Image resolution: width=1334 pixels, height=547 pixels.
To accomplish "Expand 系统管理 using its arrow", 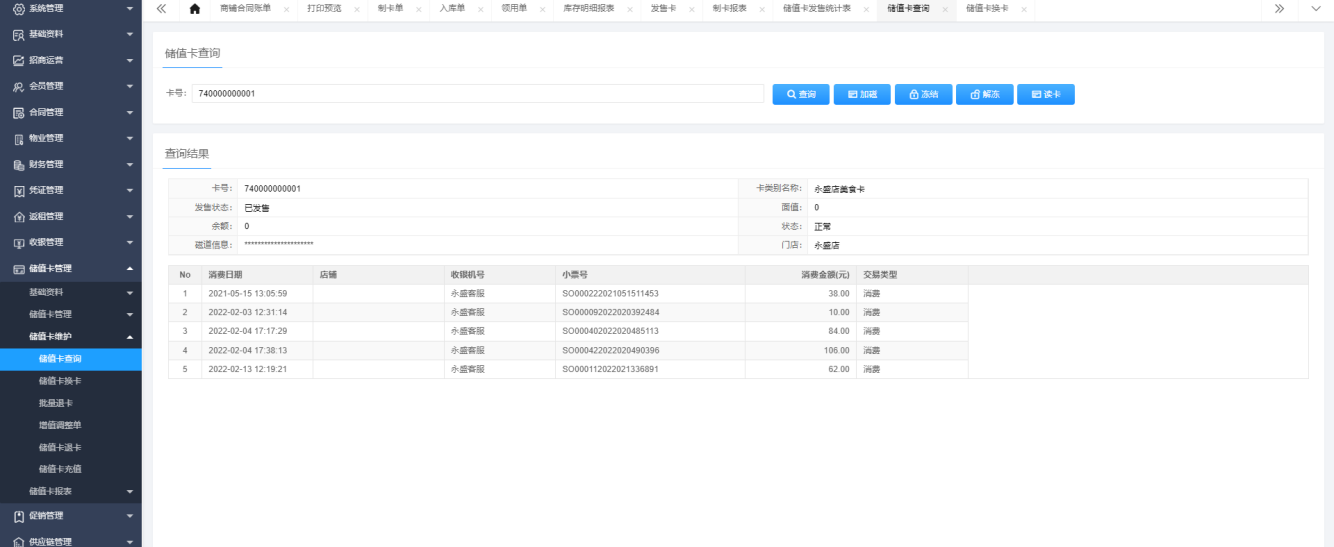I will (130, 8).
